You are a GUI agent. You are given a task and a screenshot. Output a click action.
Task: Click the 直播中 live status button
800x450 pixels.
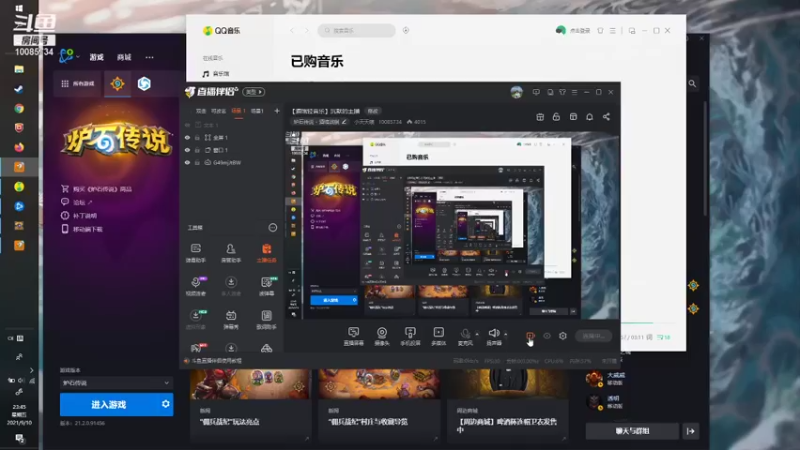pyautogui.click(x=593, y=336)
